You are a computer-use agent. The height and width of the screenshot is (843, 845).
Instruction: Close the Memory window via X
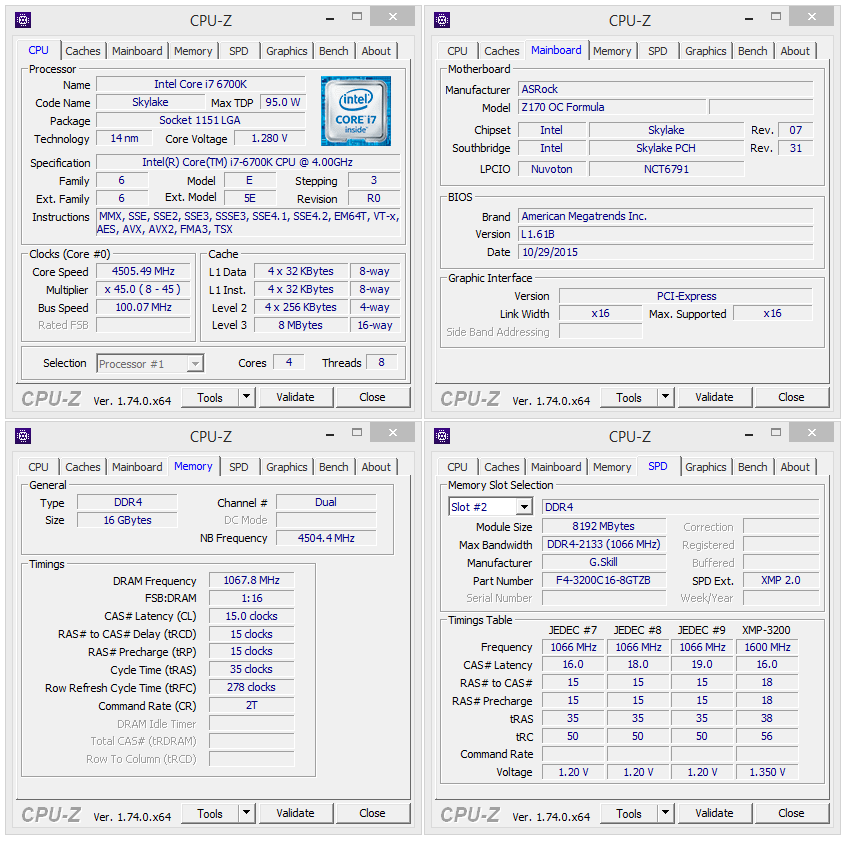coord(393,432)
